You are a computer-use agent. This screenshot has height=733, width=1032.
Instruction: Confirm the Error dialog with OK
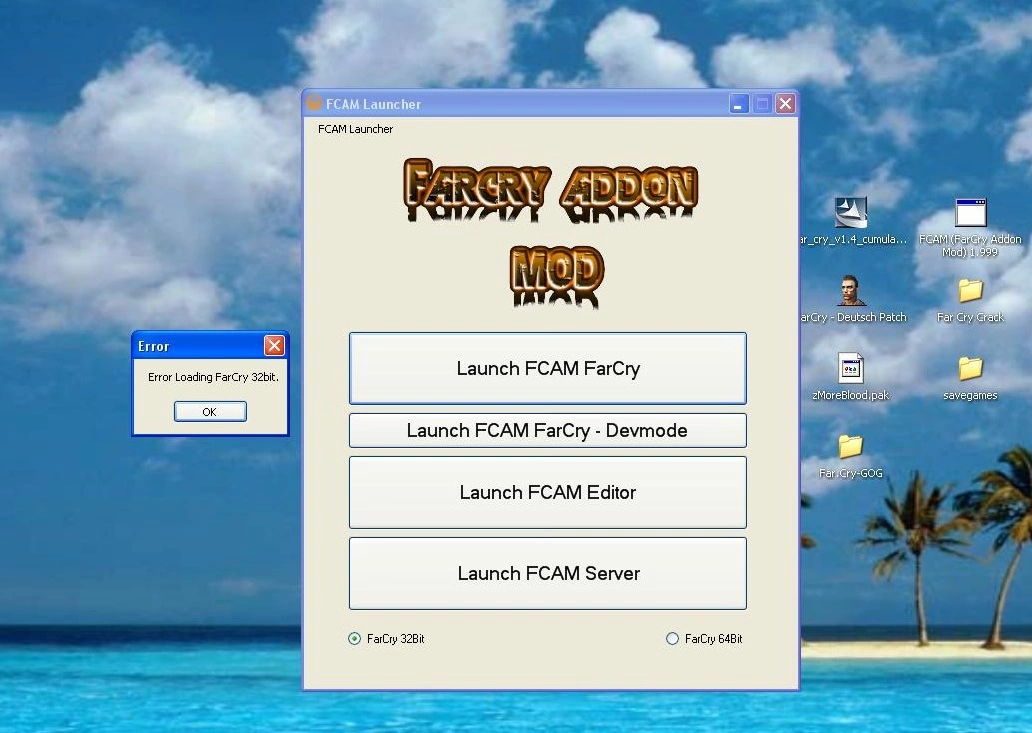210,412
